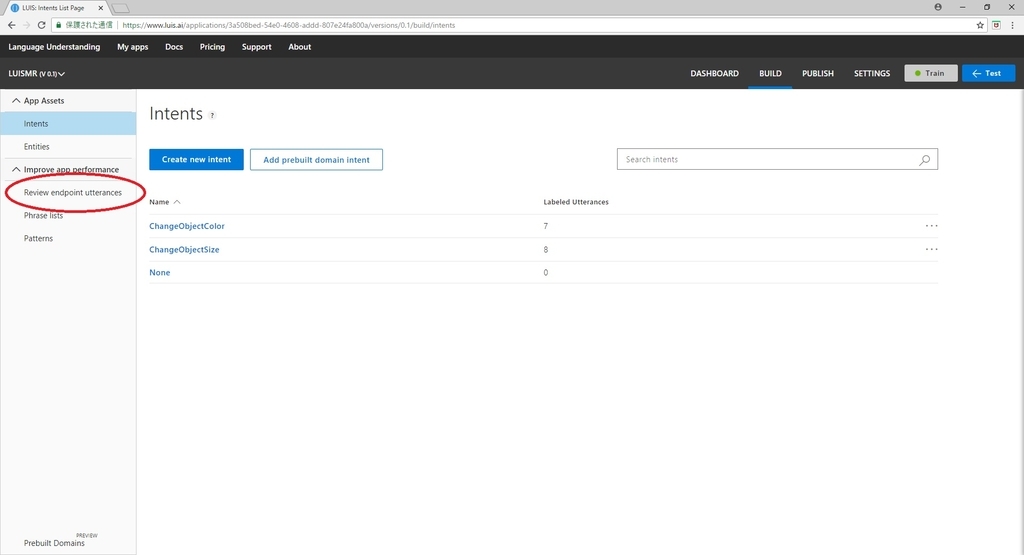Open the help icon beside Intents heading

click(212, 116)
